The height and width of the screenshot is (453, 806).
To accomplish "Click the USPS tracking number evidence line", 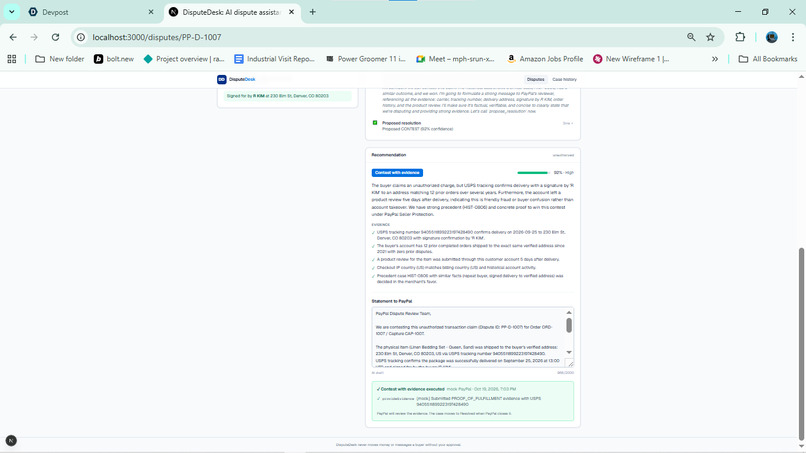I will coord(471,235).
